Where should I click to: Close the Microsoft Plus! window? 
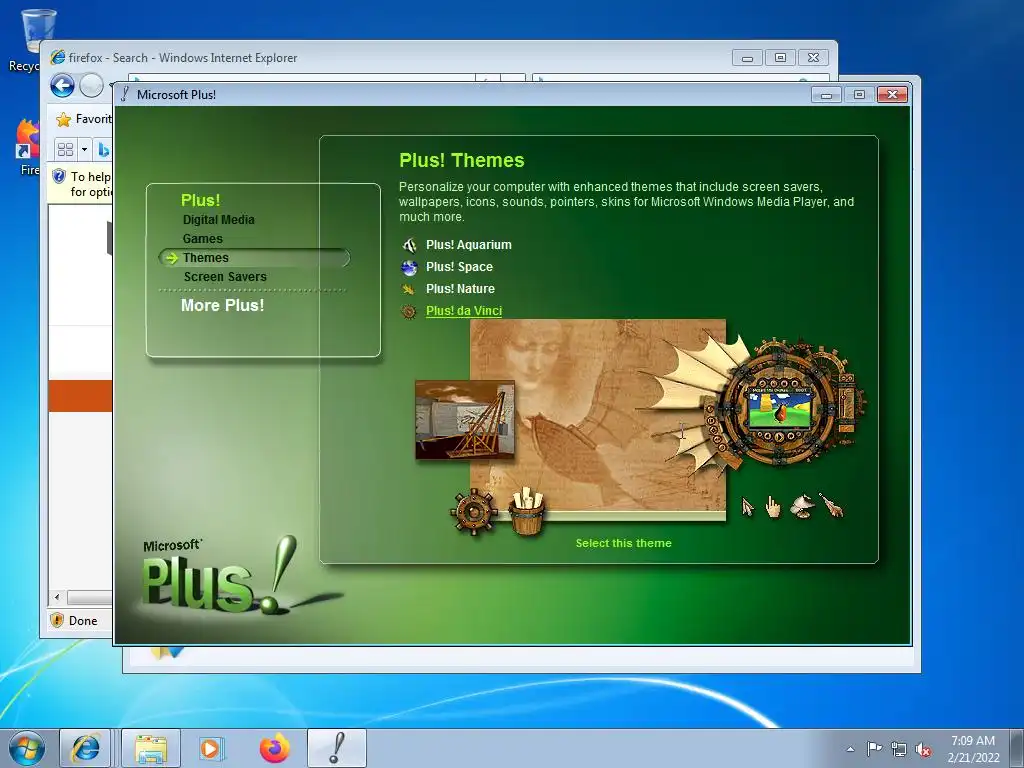[892, 95]
